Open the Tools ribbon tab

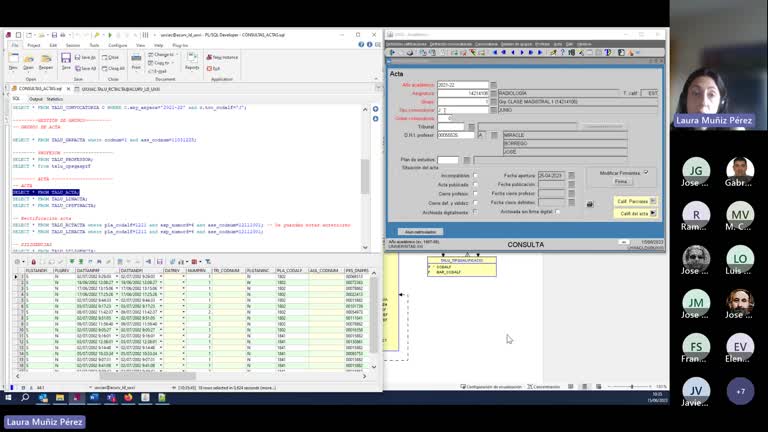click(94, 45)
